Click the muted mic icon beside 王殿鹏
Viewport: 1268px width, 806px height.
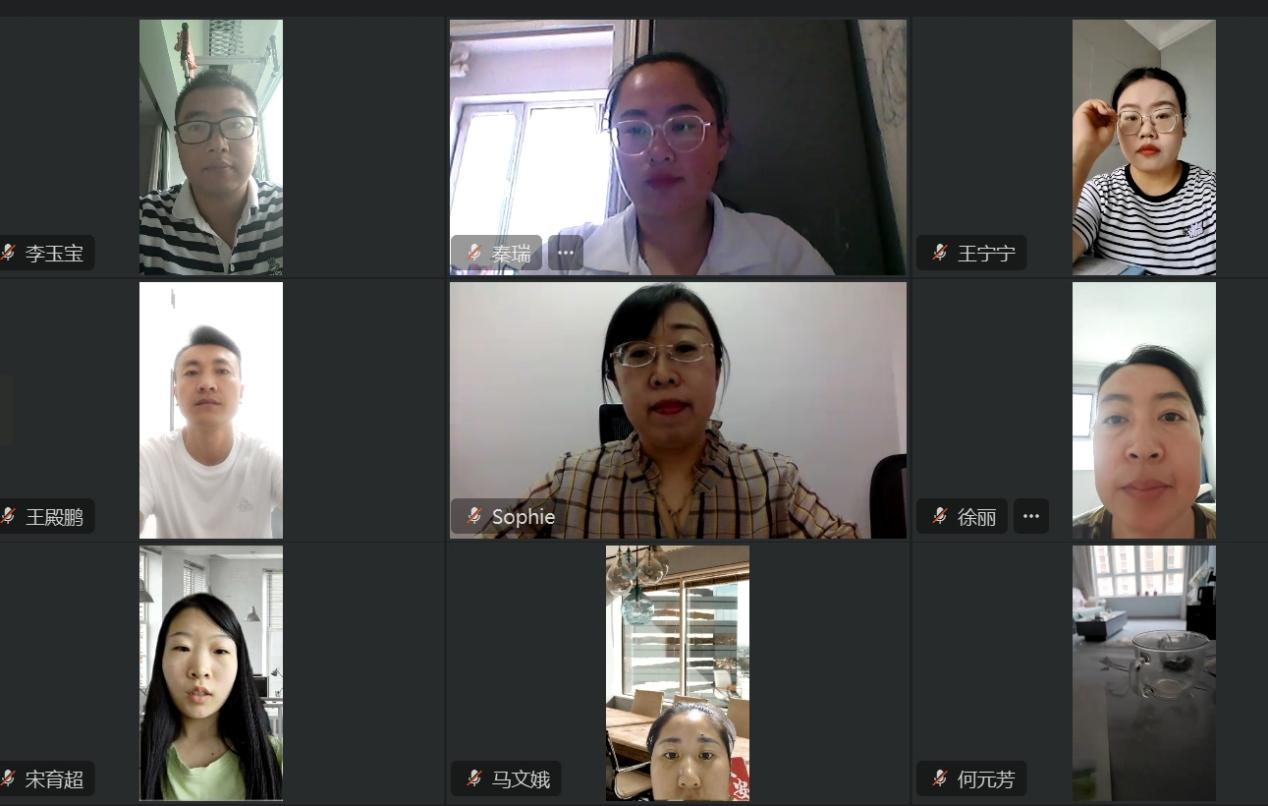coord(8,517)
